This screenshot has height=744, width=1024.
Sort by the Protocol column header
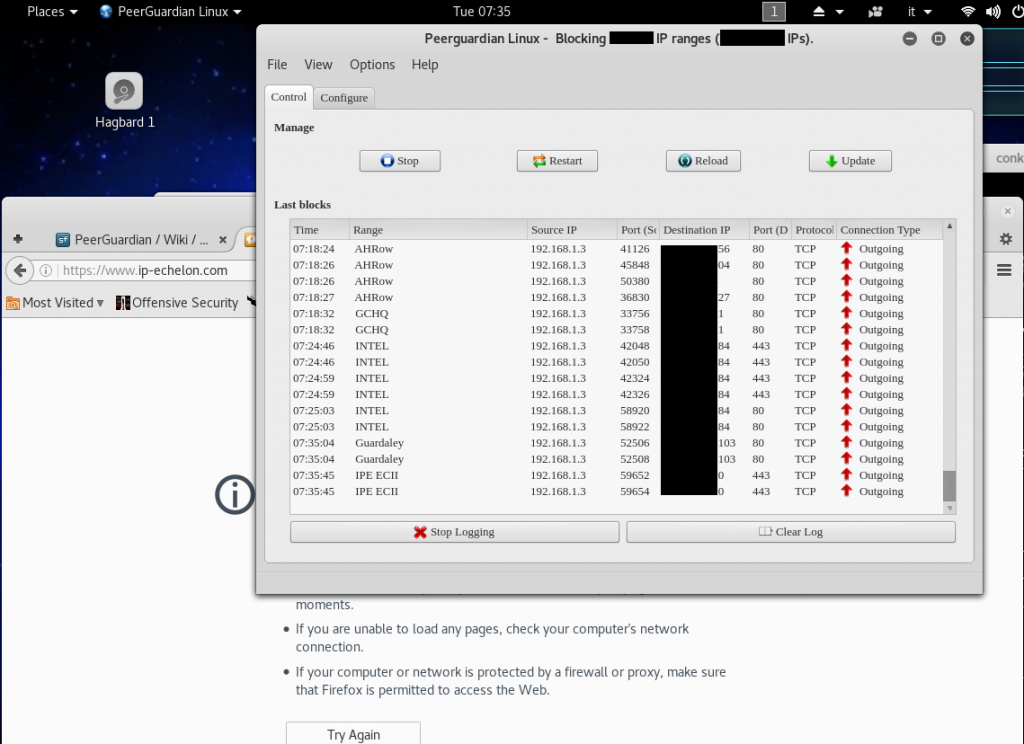click(814, 230)
